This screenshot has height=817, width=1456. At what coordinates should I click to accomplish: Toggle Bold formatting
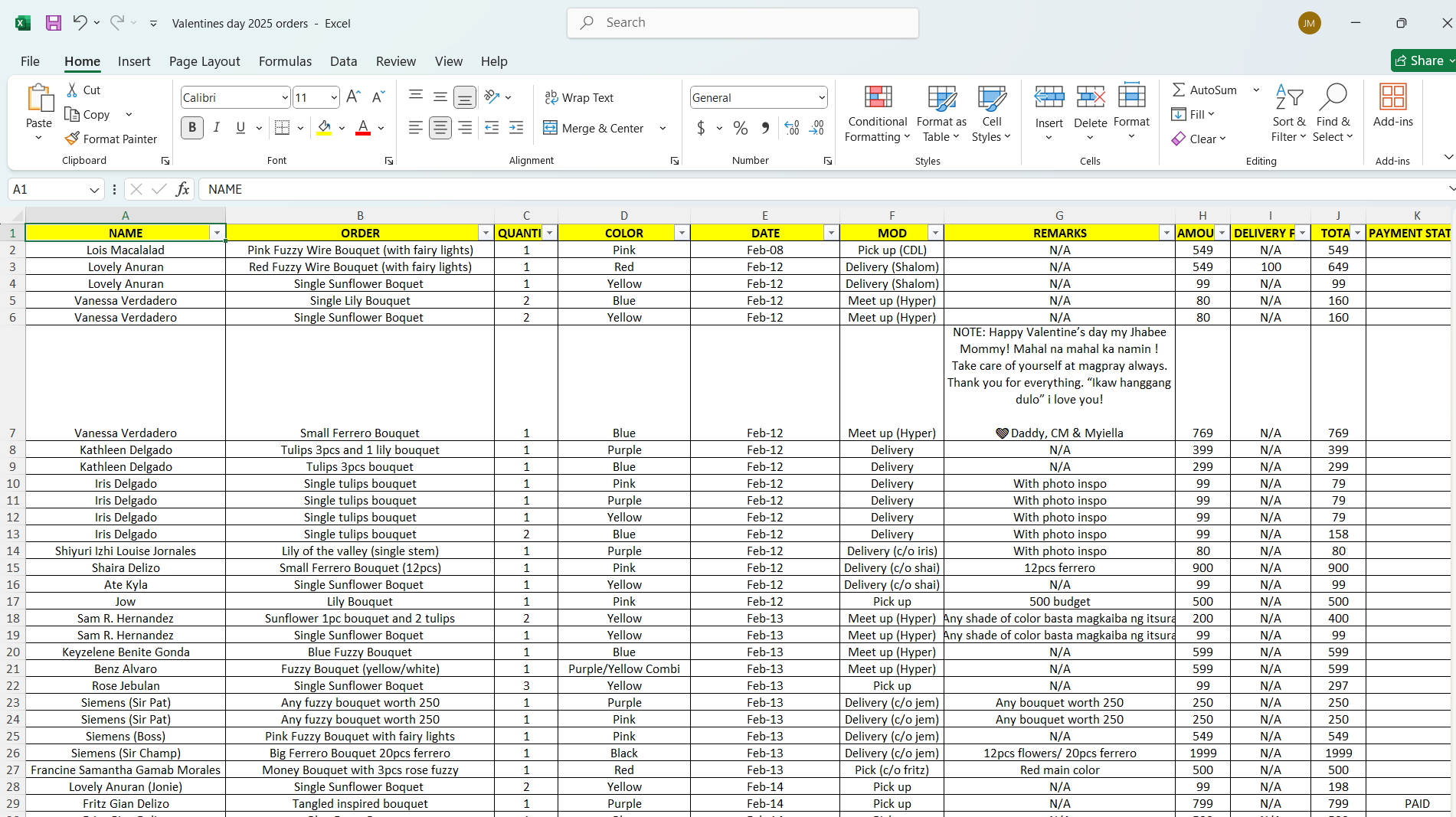click(x=192, y=128)
